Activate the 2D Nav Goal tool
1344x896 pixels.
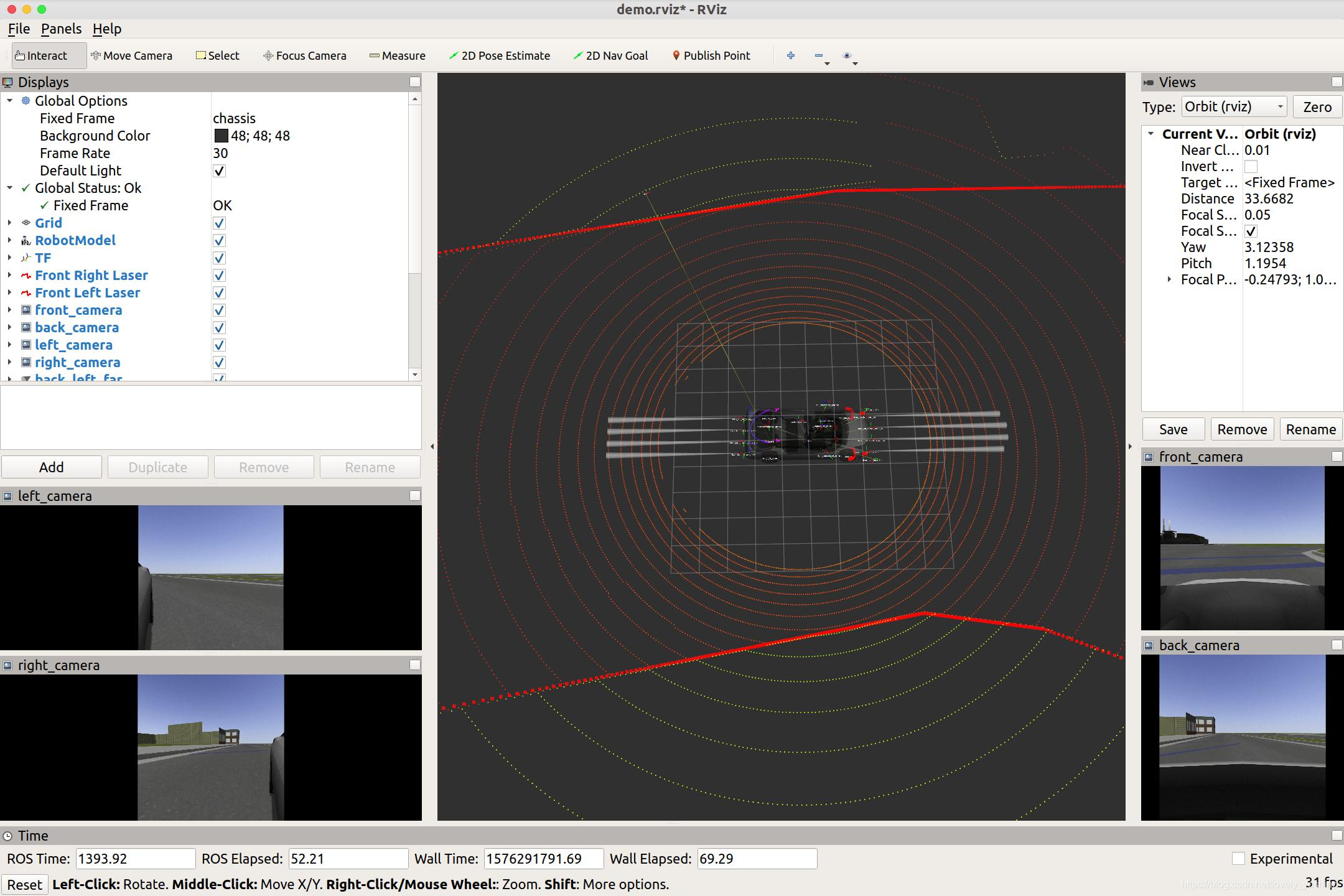tap(610, 55)
